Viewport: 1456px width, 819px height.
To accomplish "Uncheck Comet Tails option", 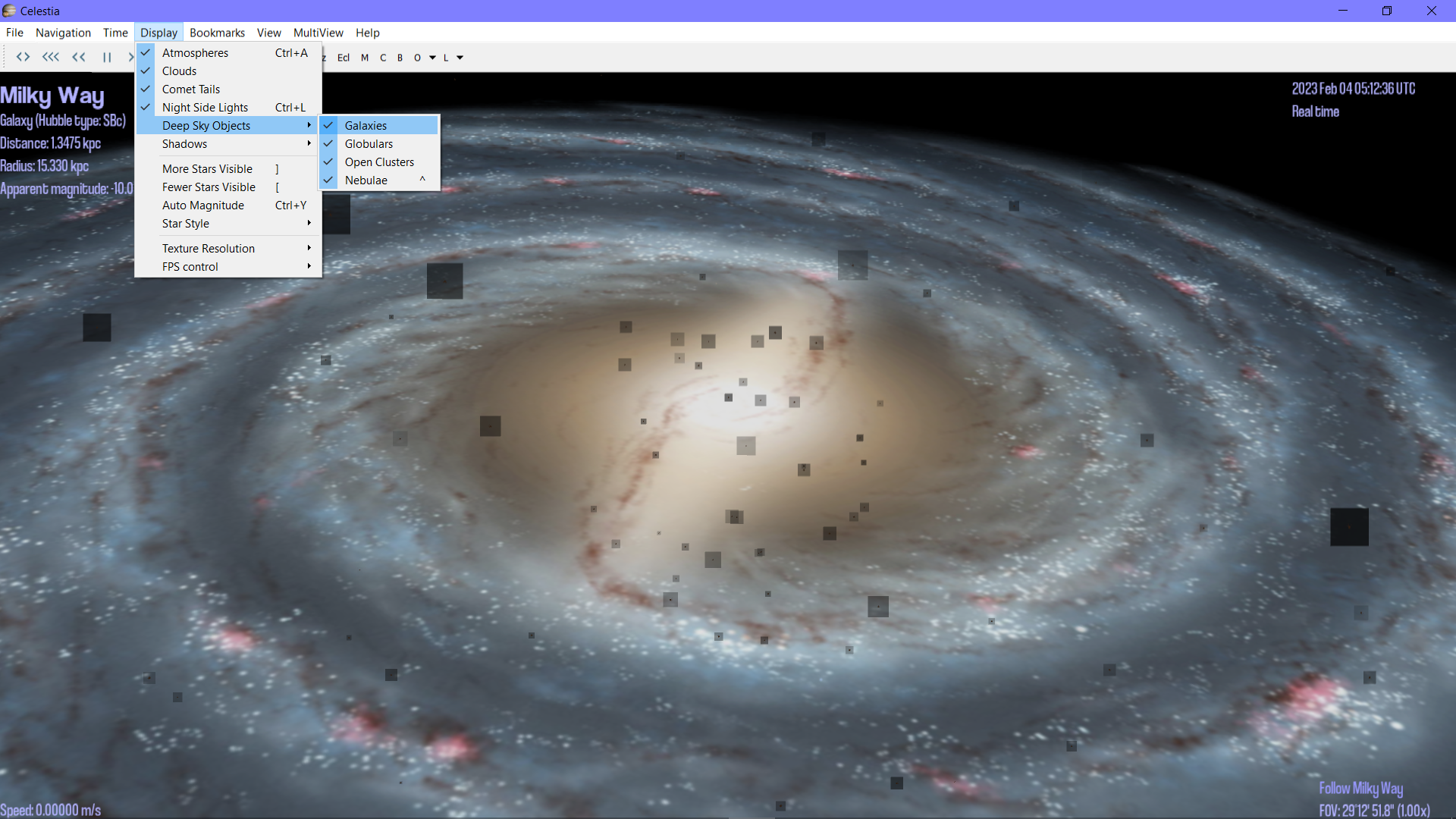I will click(228, 89).
